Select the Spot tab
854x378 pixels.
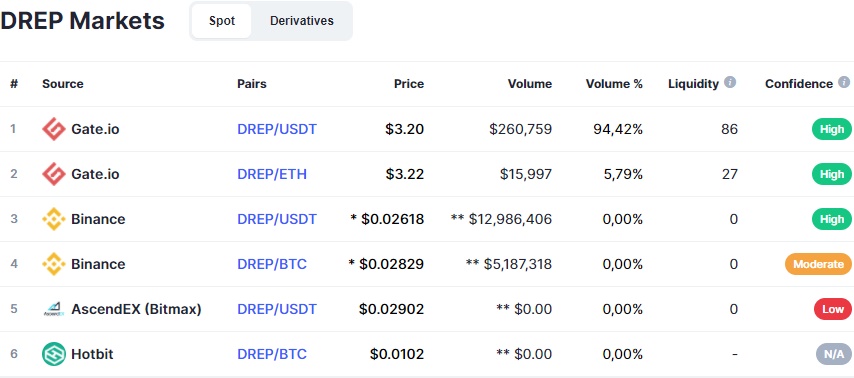coord(222,21)
